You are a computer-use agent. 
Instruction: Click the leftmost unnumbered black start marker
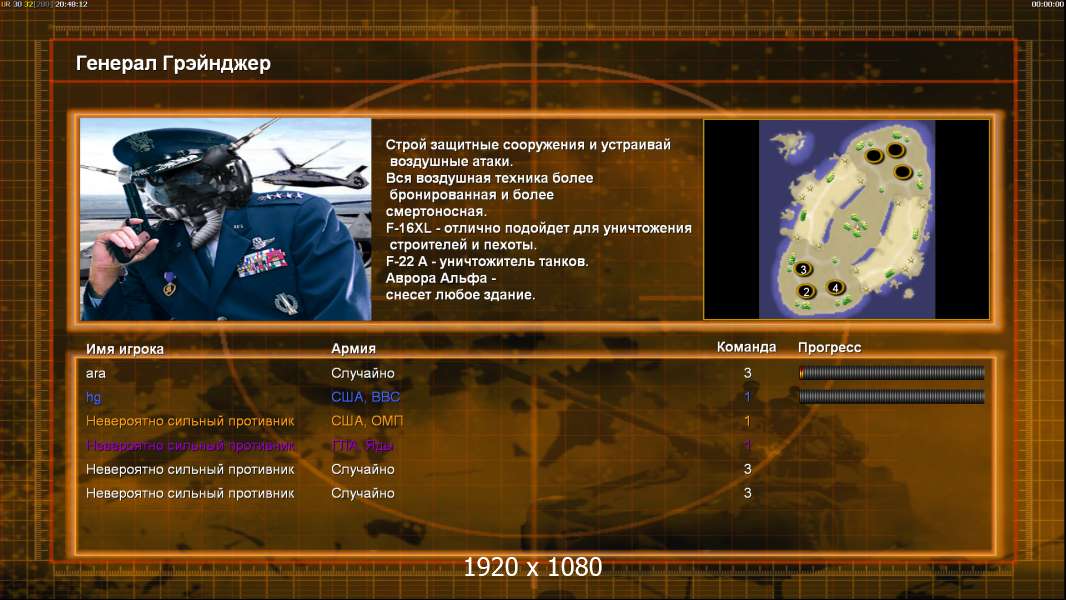tap(874, 156)
